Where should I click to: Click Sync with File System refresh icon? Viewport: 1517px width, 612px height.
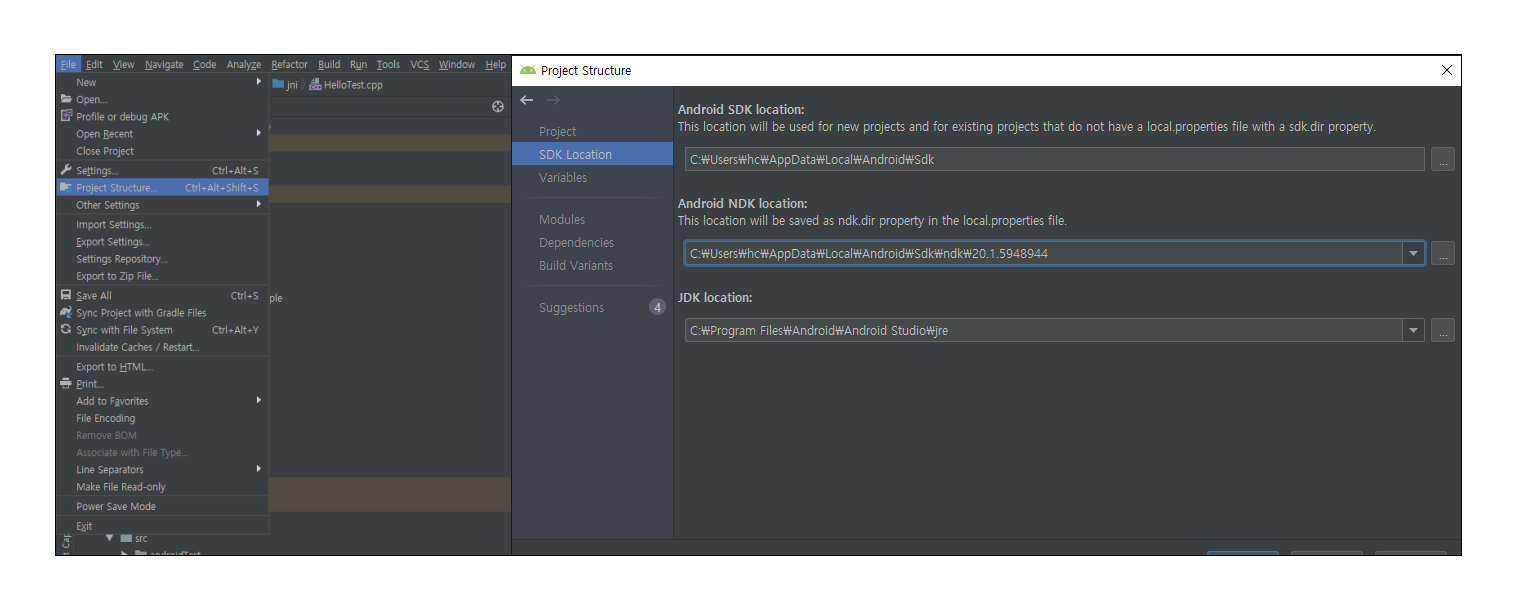66,329
